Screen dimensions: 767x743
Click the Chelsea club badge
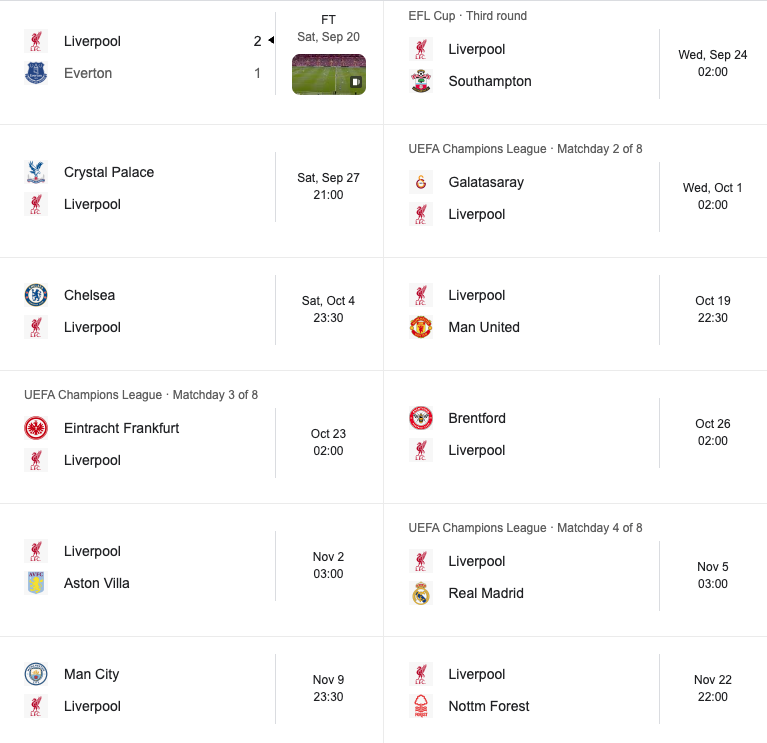(36, 295)
